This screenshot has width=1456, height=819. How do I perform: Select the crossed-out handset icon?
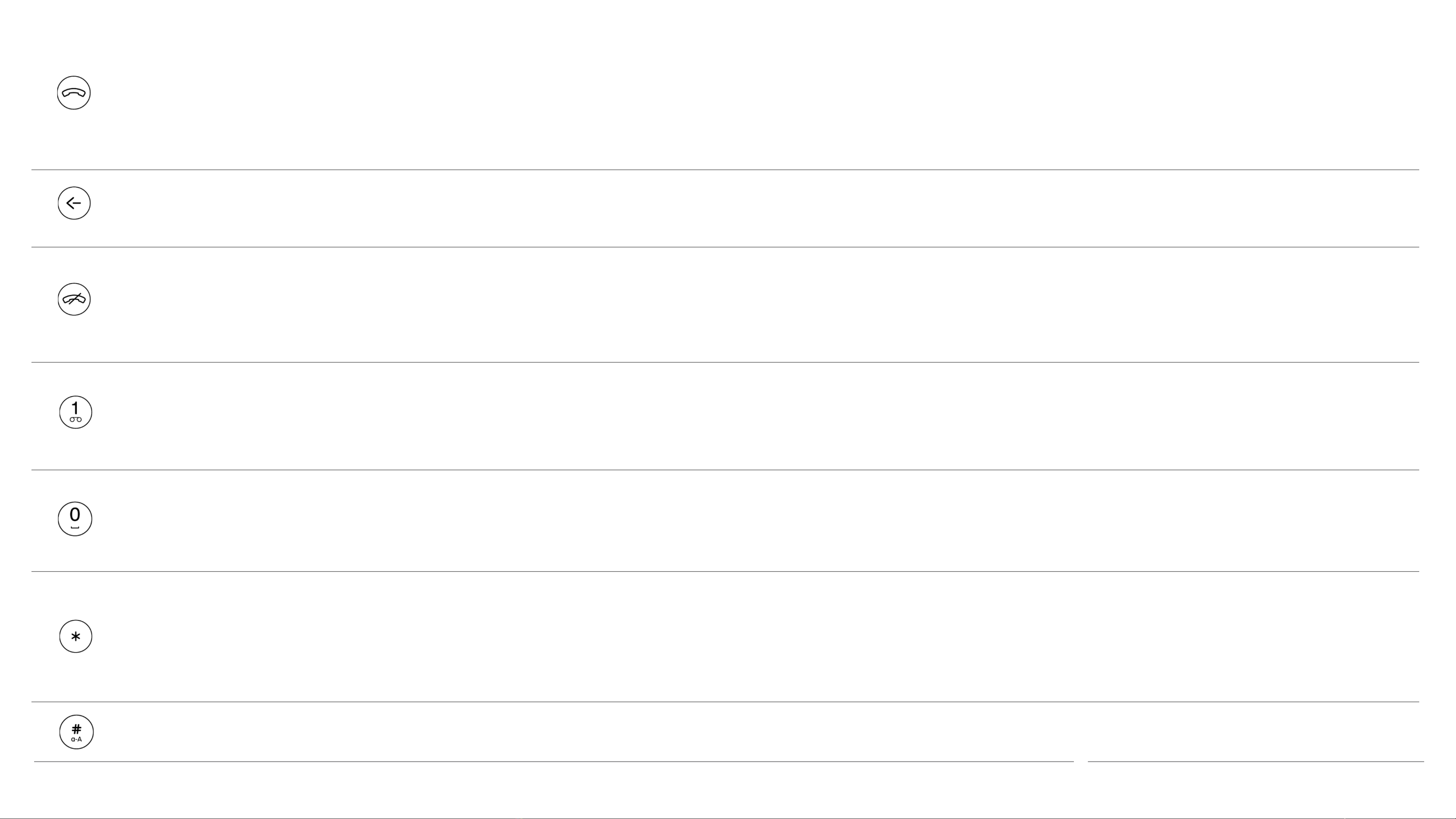point(74,299)
